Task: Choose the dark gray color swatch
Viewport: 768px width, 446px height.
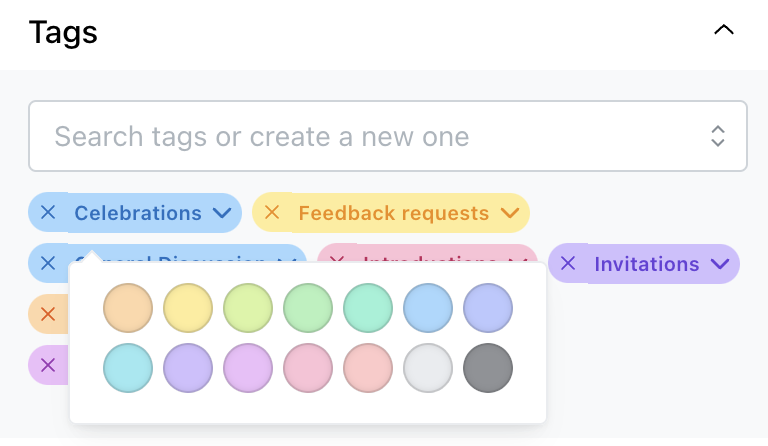Action: (x=488, y=368)
